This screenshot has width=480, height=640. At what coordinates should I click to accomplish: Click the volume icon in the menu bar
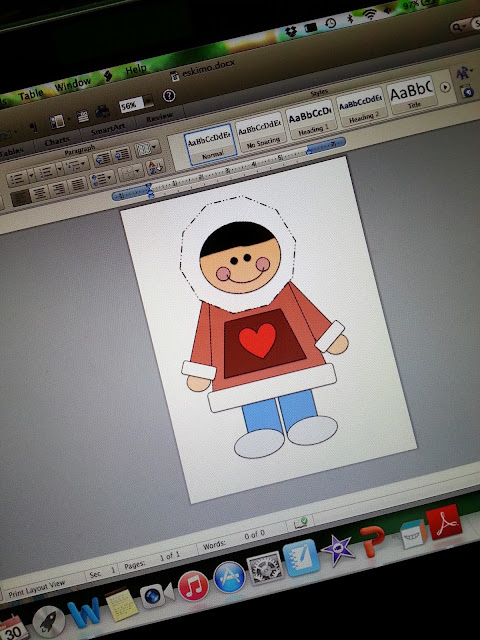coord(388,11)
